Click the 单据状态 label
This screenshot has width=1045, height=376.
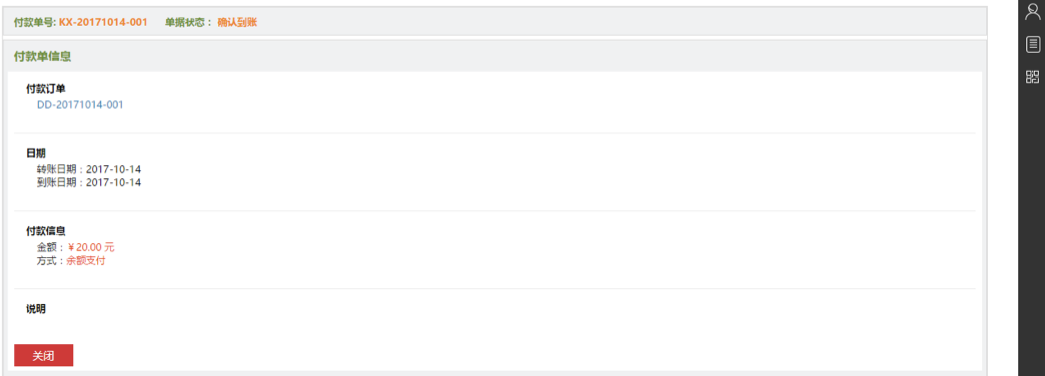click(x=188, y=22)
